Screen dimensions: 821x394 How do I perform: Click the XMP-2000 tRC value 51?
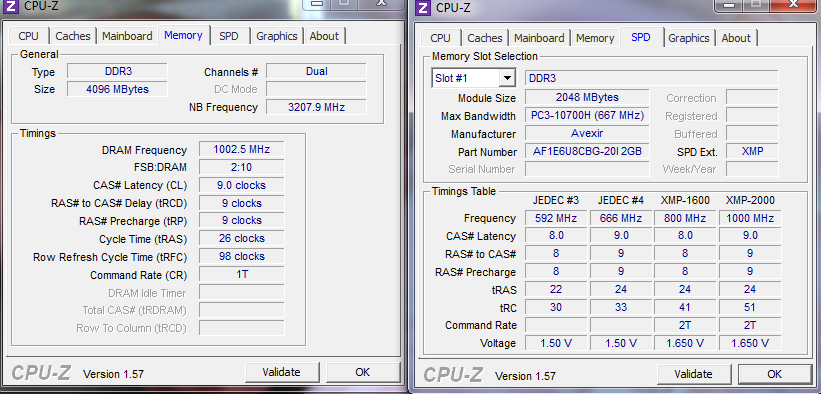point(750,307)
